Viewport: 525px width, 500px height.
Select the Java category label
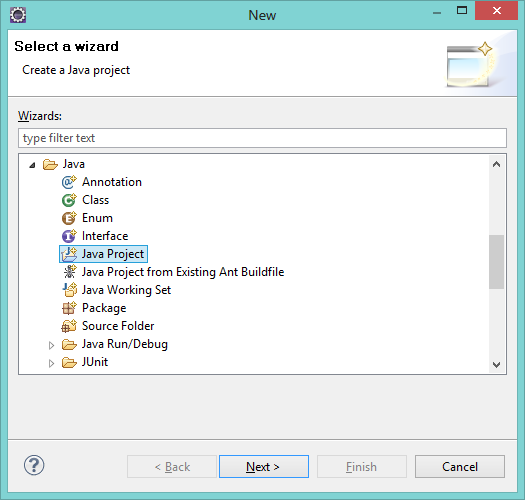point(74,164)
